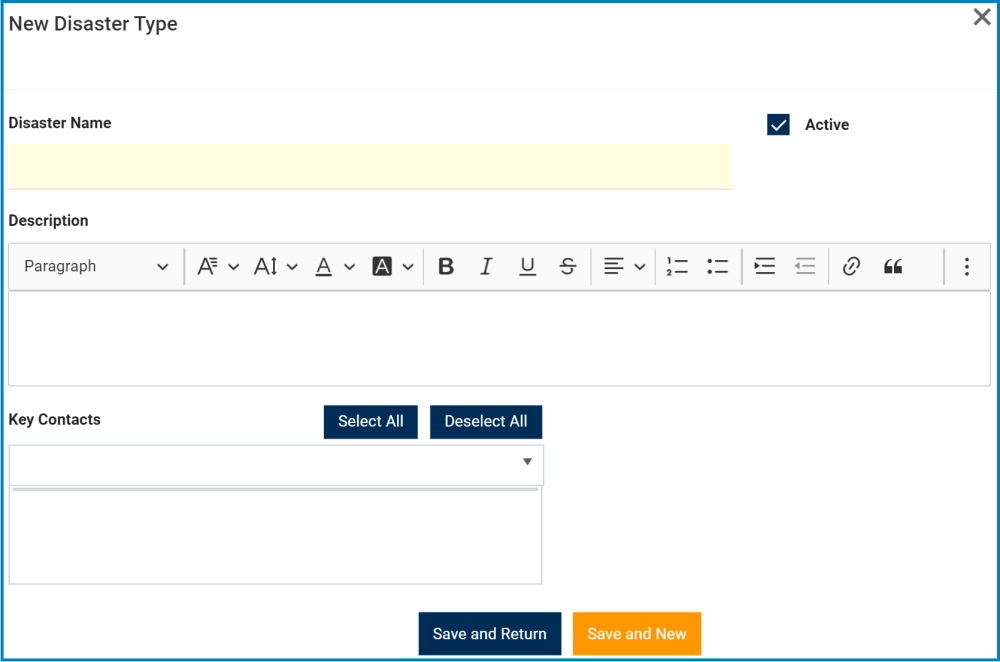
Task: Show more editor toolbar options
Action: 966,267
